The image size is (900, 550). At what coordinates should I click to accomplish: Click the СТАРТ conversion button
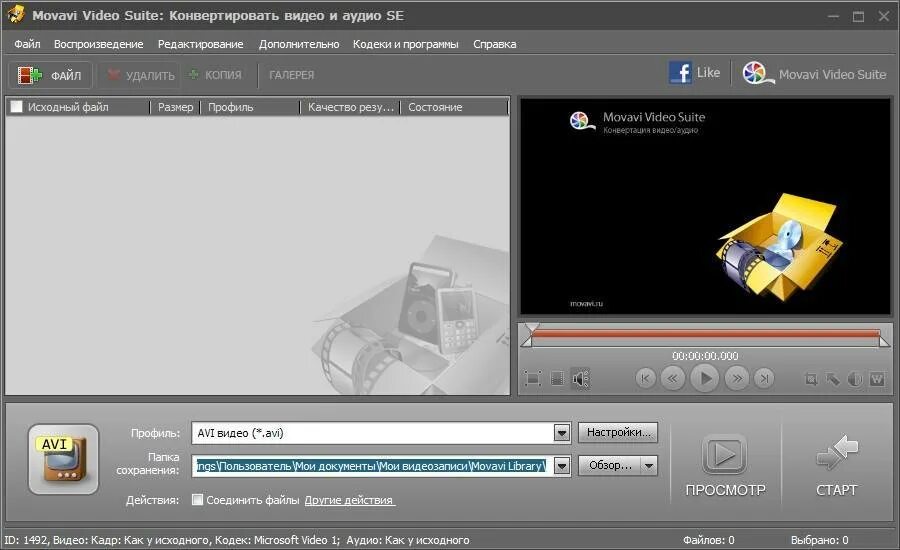point(837,465)
